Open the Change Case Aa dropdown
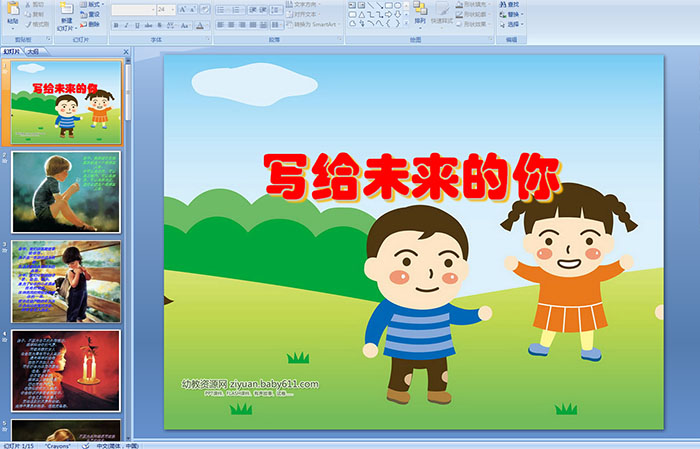Viewport: 700px width, 449px height. click(x=185, y=25)
